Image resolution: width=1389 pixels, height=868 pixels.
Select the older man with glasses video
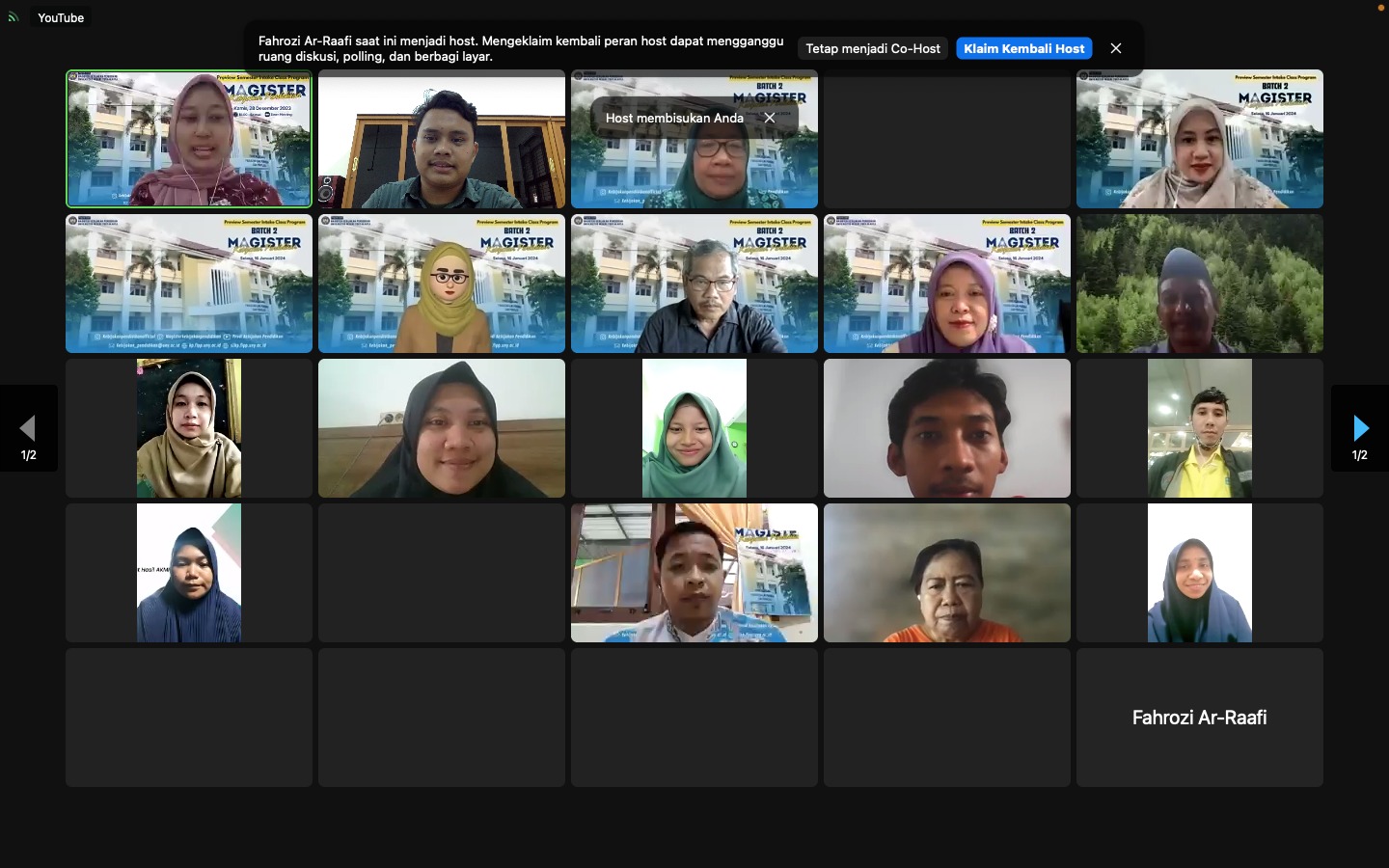(694, 284)
